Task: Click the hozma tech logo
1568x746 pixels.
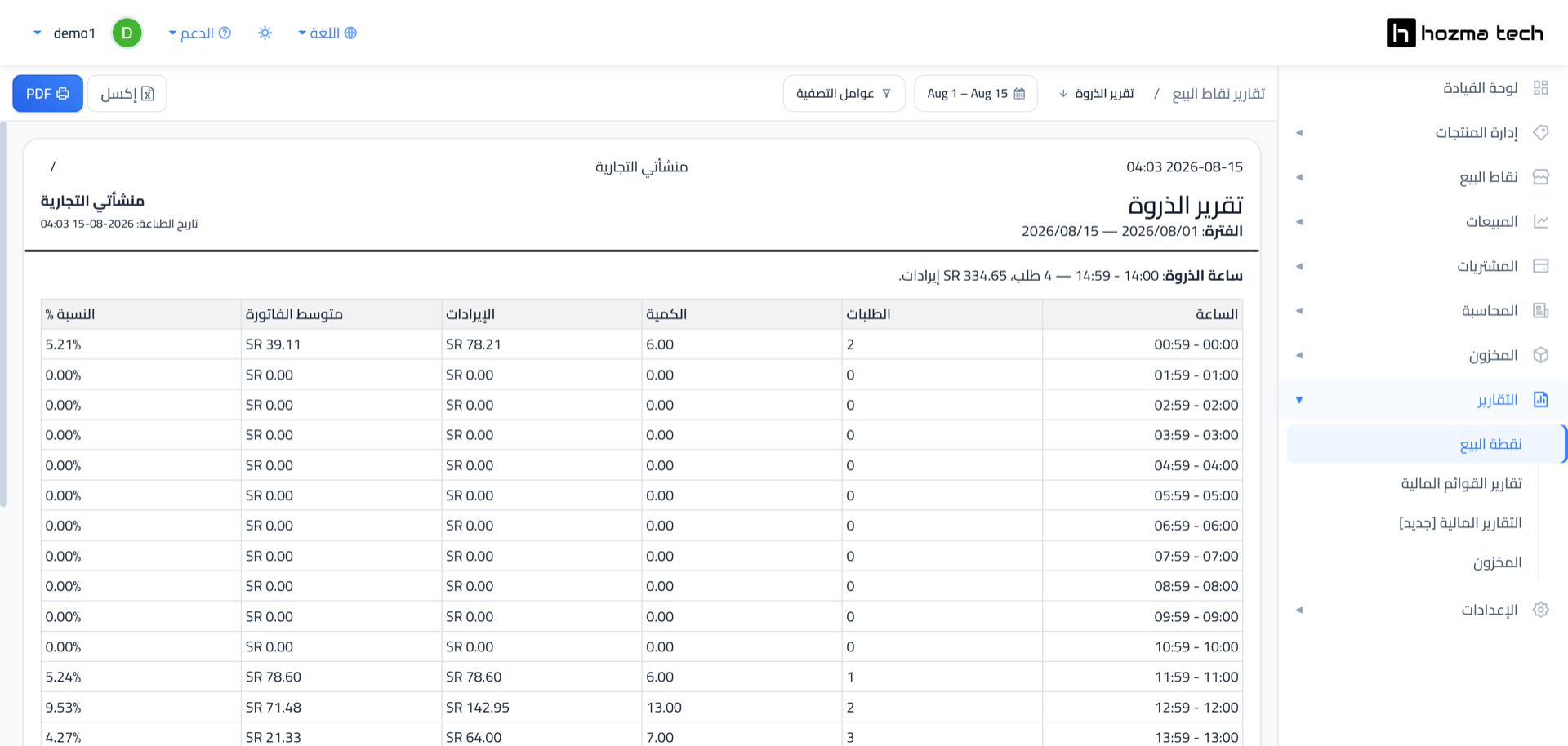Action: pos(1465,33)
